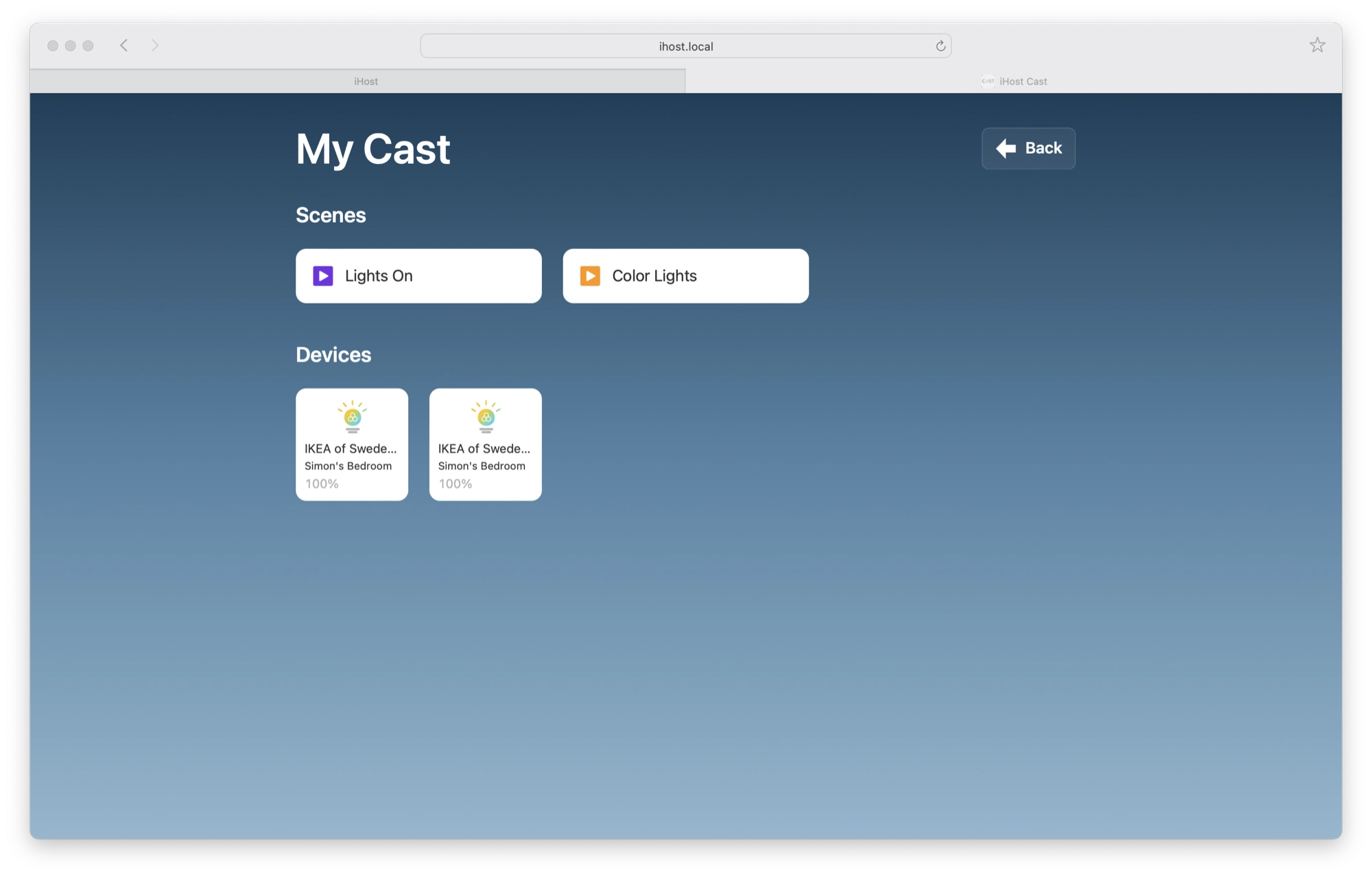
Task: Click the first device's 100% value
Action: [322, 484]
